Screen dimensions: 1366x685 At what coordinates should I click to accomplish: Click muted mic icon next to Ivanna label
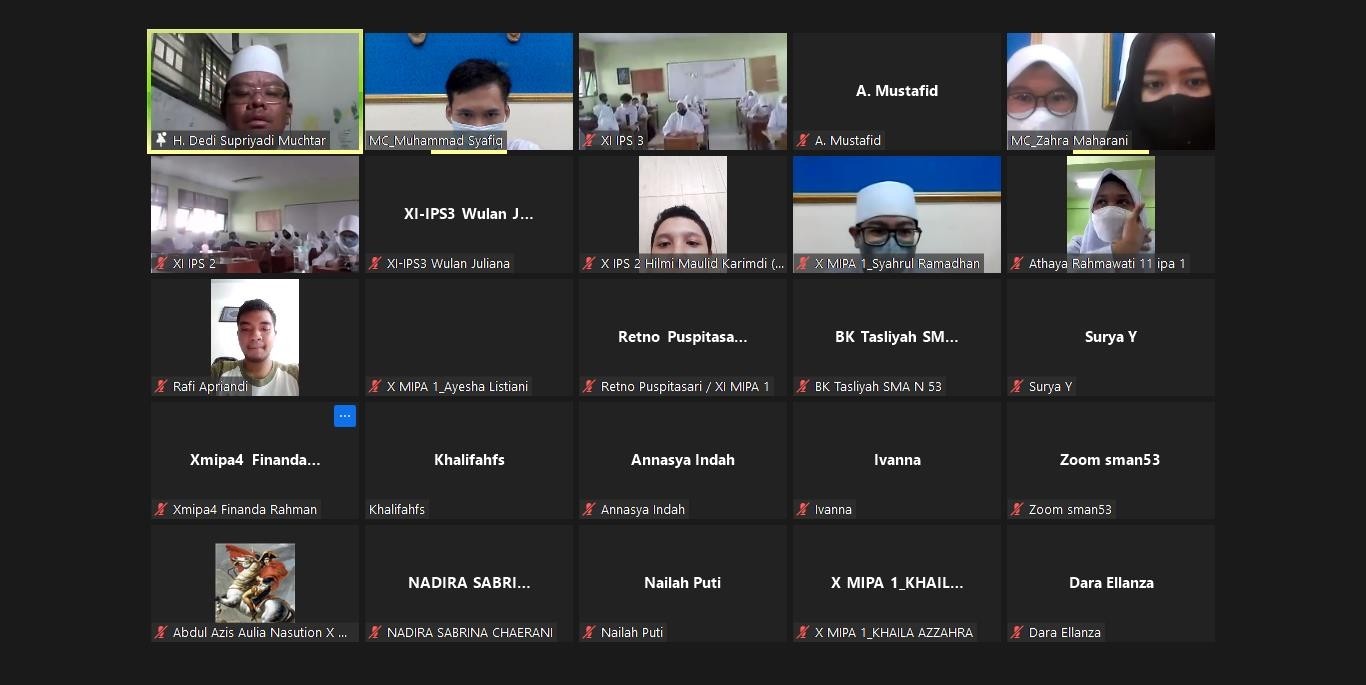[803, 510]
